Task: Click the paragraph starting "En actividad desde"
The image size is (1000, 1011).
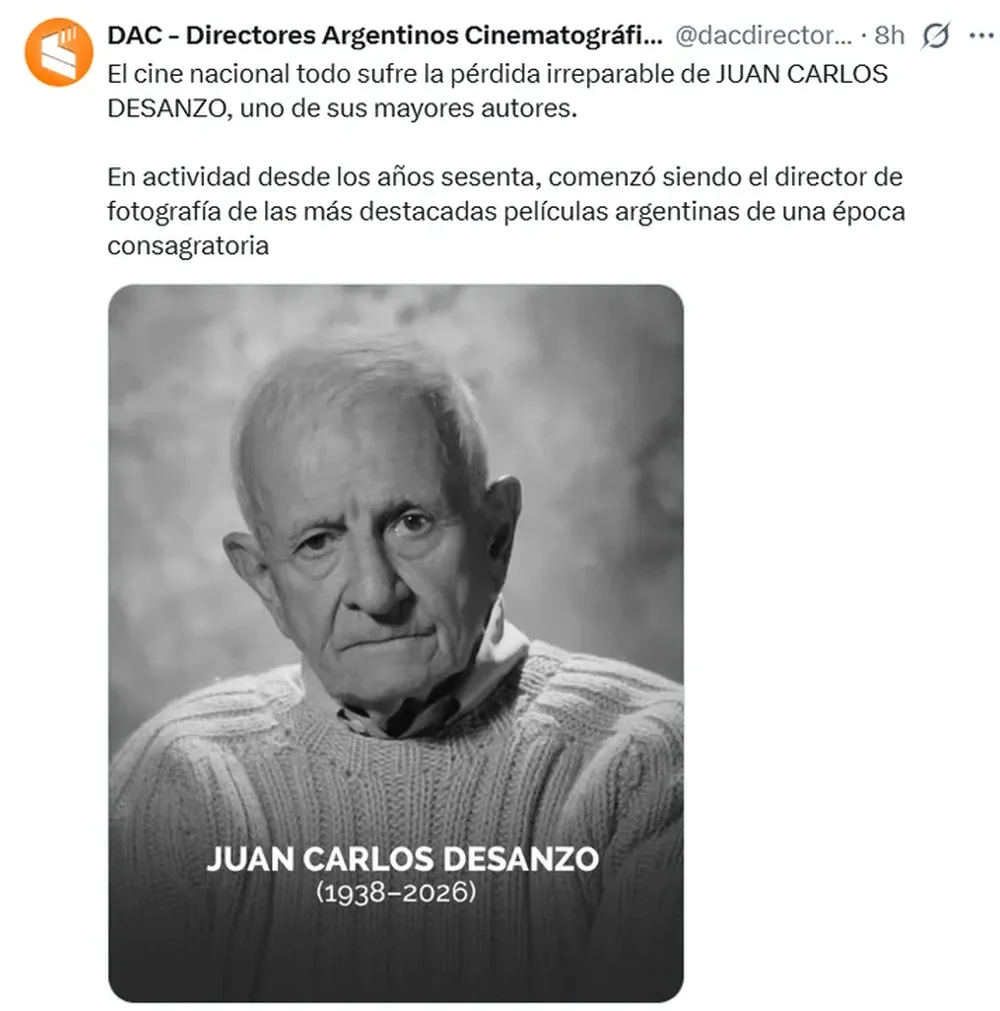Action: click(506, 211)
